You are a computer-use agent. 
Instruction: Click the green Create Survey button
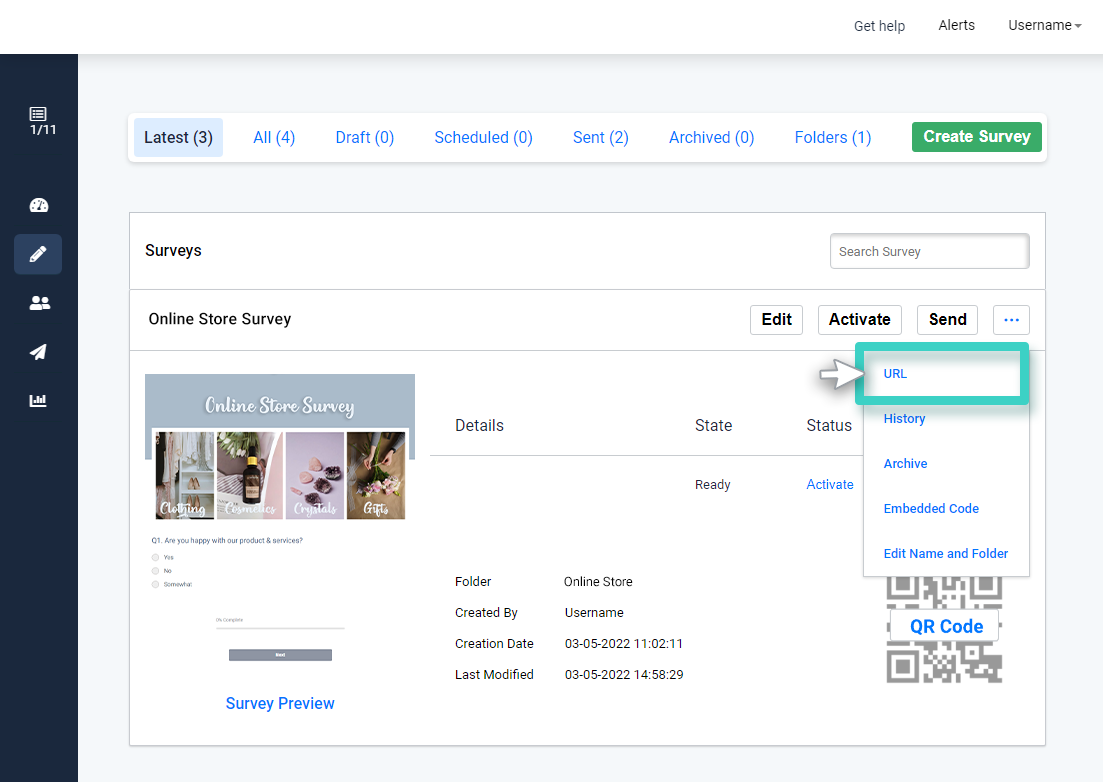click(976, 137)
